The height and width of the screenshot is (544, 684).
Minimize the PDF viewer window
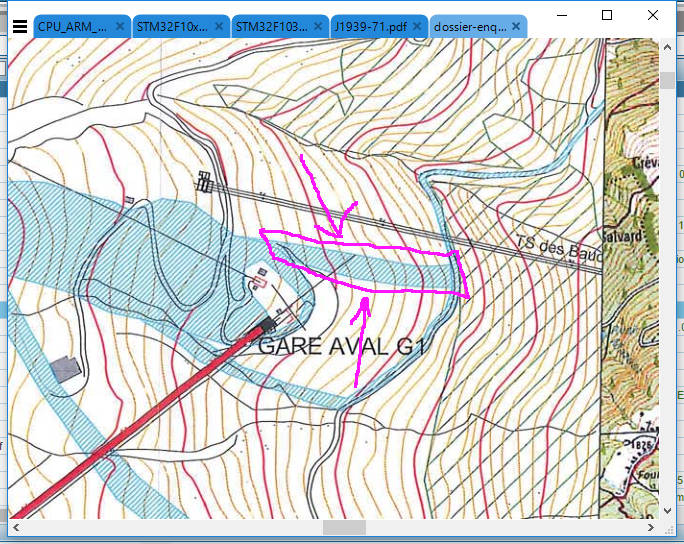[561, 15]
